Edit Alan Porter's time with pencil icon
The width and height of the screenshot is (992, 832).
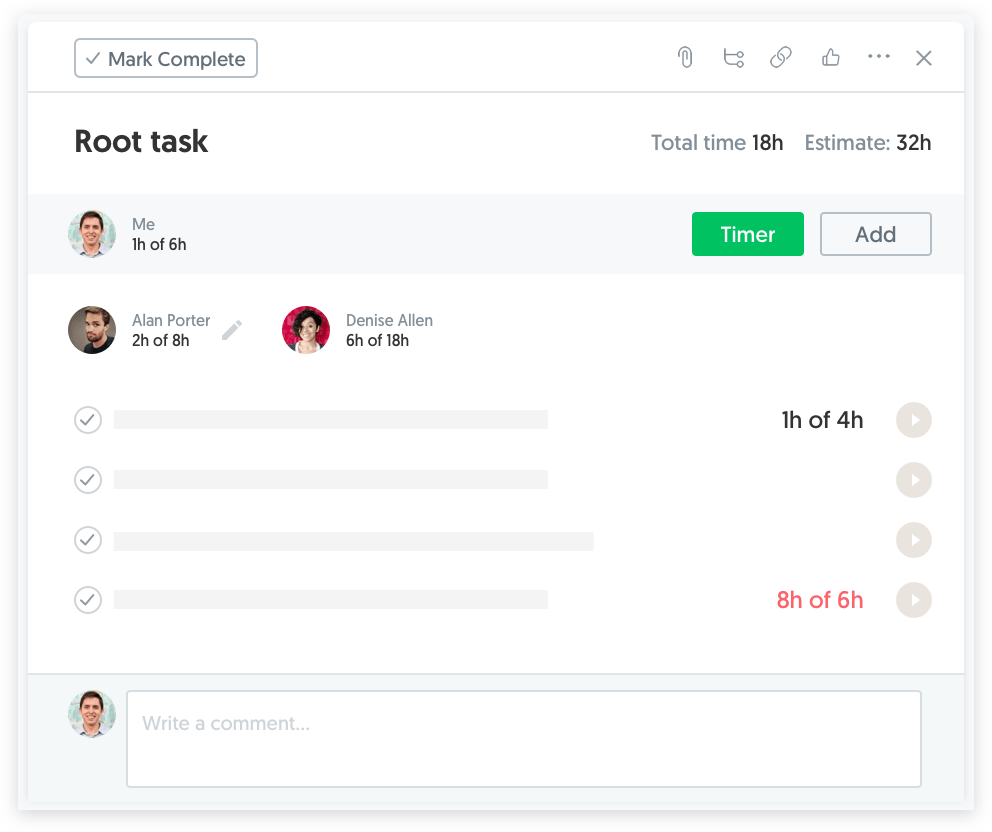point(232,330)
